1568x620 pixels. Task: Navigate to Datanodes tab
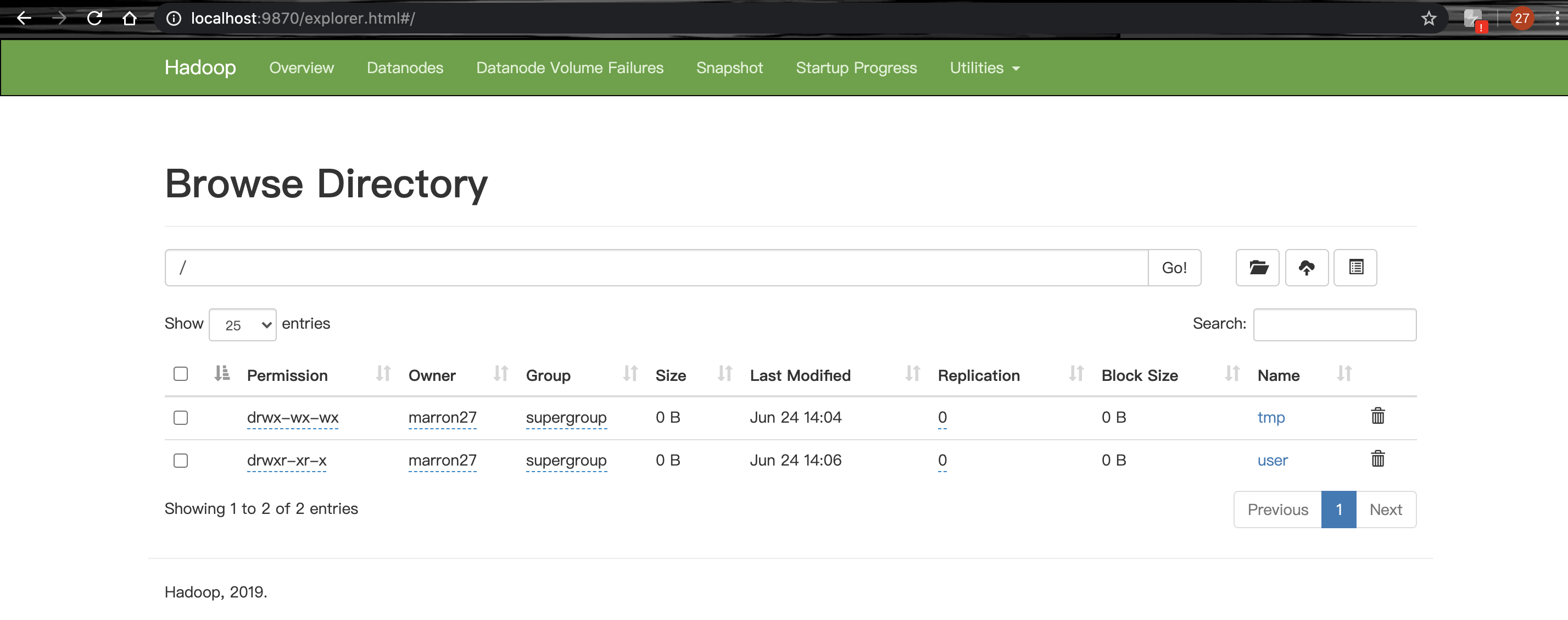coord(405,68)
